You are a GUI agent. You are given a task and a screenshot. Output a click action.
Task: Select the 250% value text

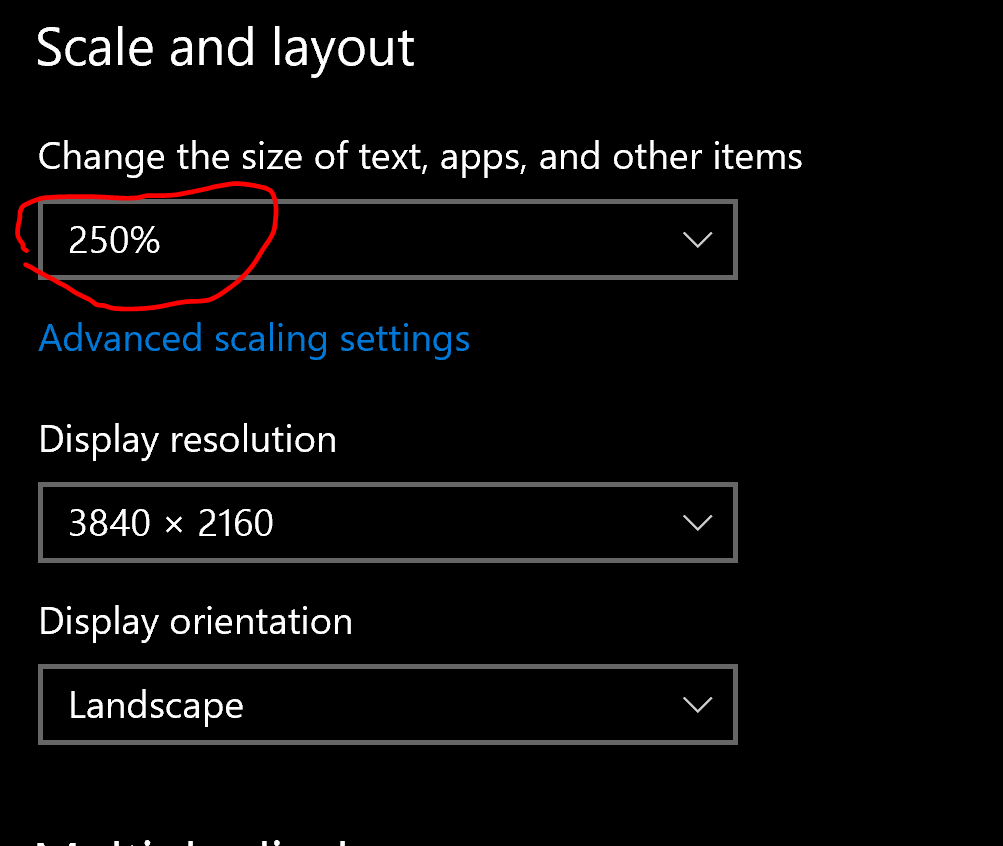(x=114, y=241)
